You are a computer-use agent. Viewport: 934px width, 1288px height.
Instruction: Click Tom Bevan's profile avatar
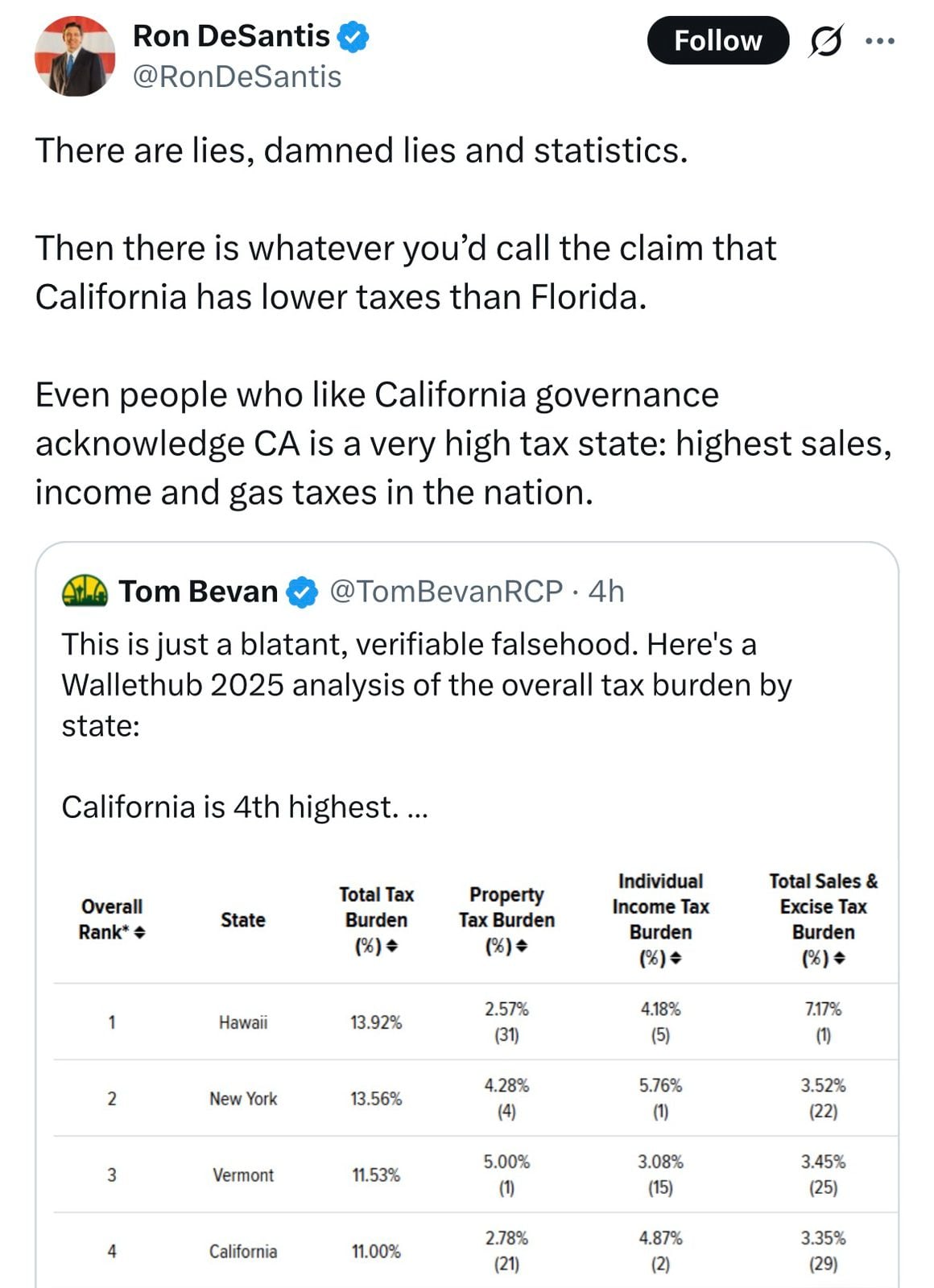pos(83,592)
